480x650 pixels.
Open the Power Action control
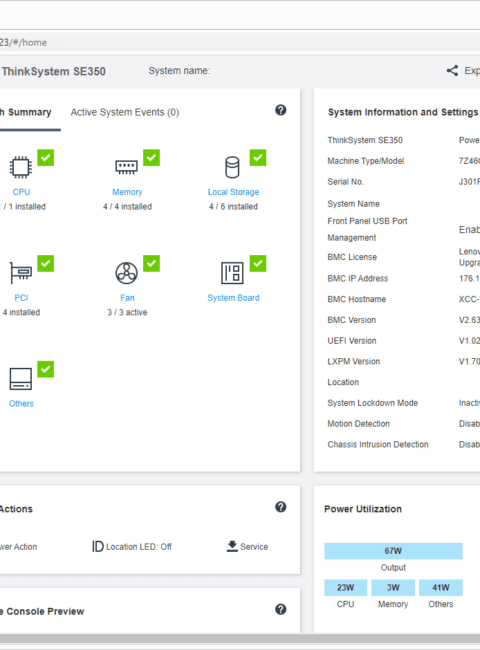click(x=18, y=547)
